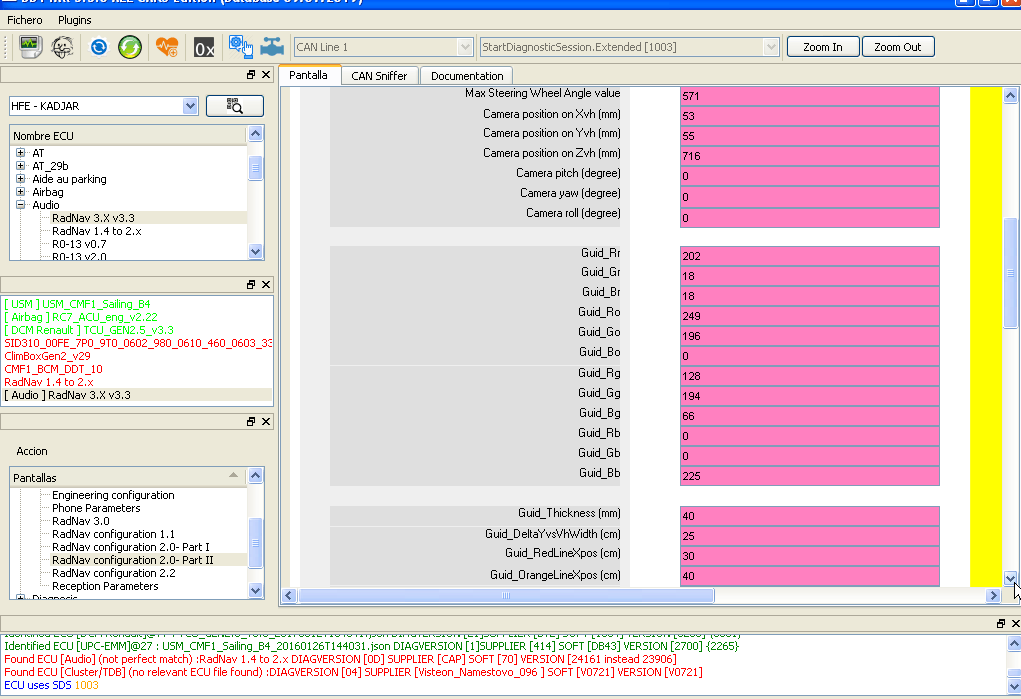Open Reception Parameters screen
The height and width of the screenshot is (699, 1021).
(x=105, y=586)
